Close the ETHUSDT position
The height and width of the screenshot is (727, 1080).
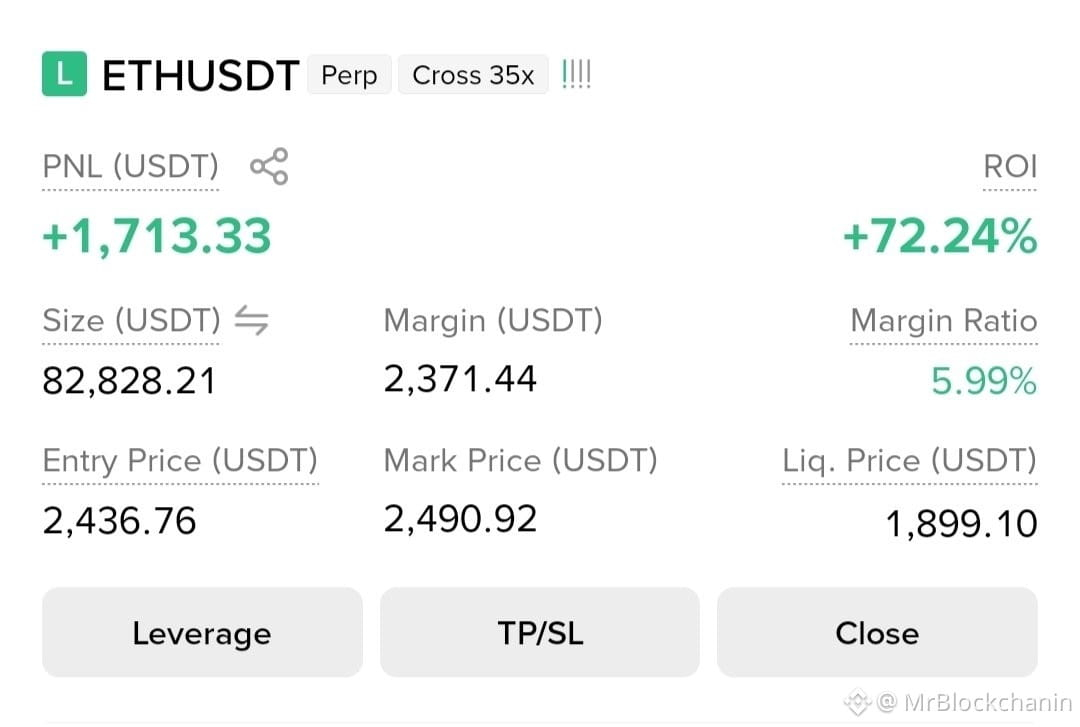[x=877, y=632]
